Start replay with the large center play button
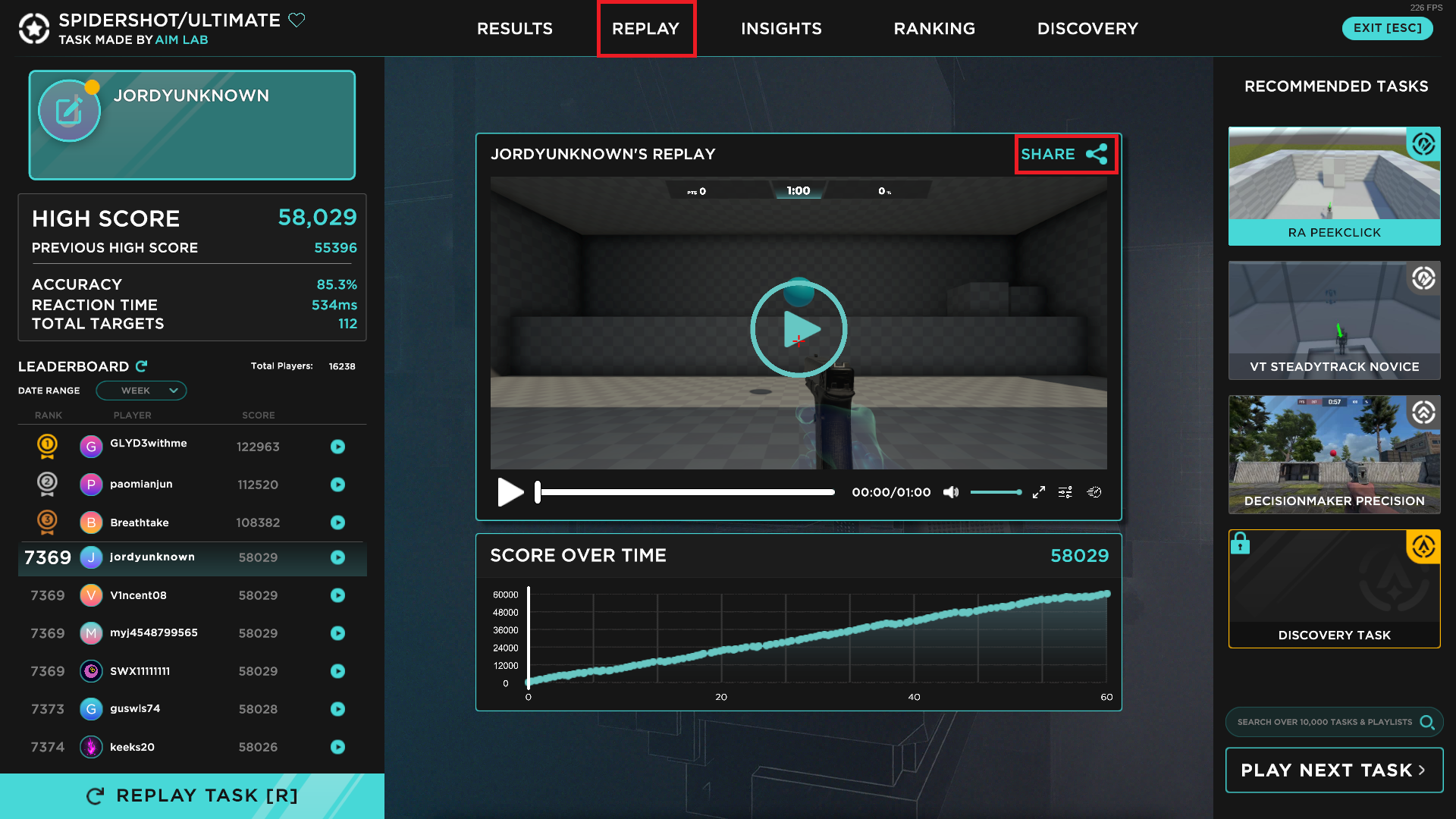 (x=799, y=329)
